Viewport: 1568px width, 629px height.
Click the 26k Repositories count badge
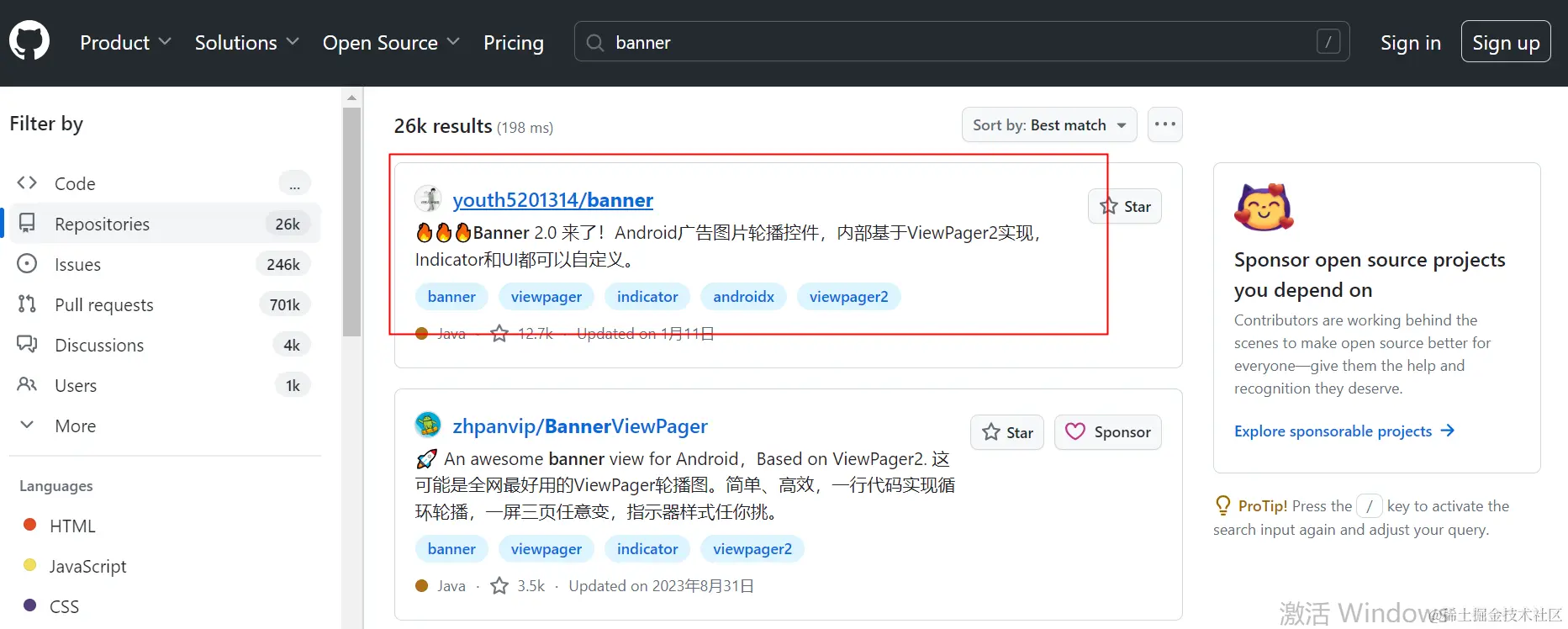pos(288,224)
